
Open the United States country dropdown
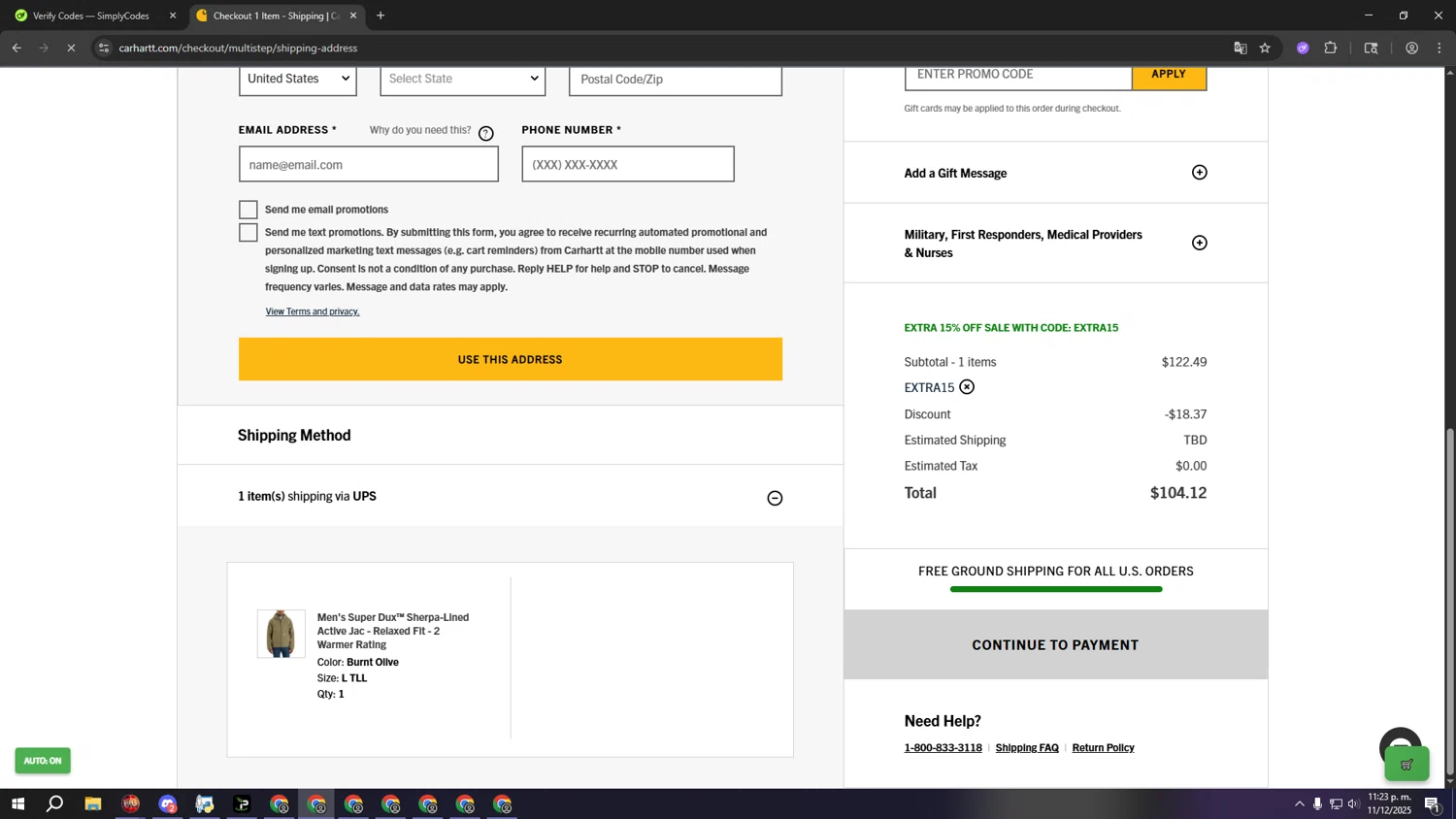[x=297, y=80]
